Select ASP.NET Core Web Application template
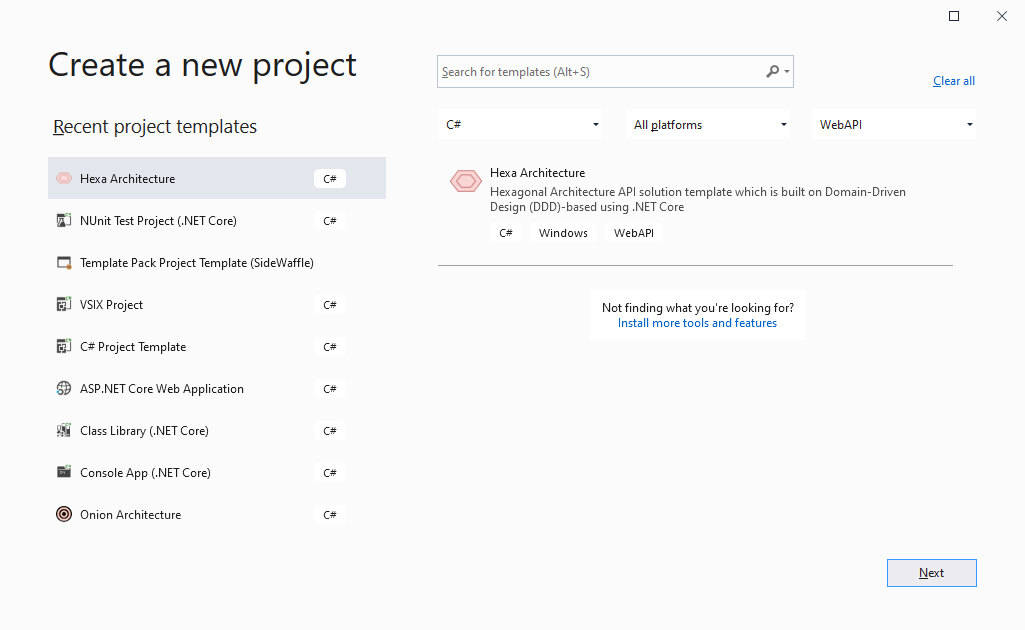Screen dimensions: 1025x630 (x=217, y=388)
